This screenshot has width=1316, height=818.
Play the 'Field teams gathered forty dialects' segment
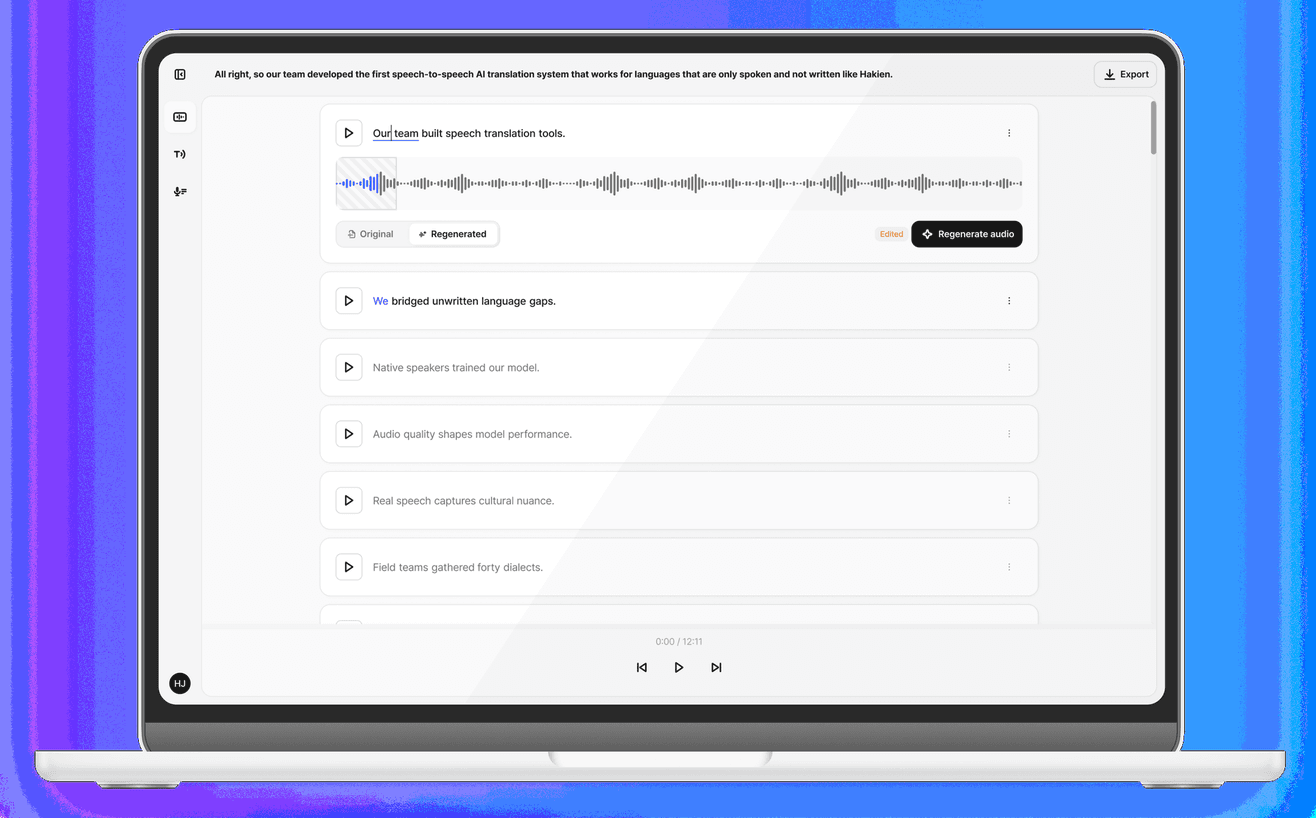(349, 567)
